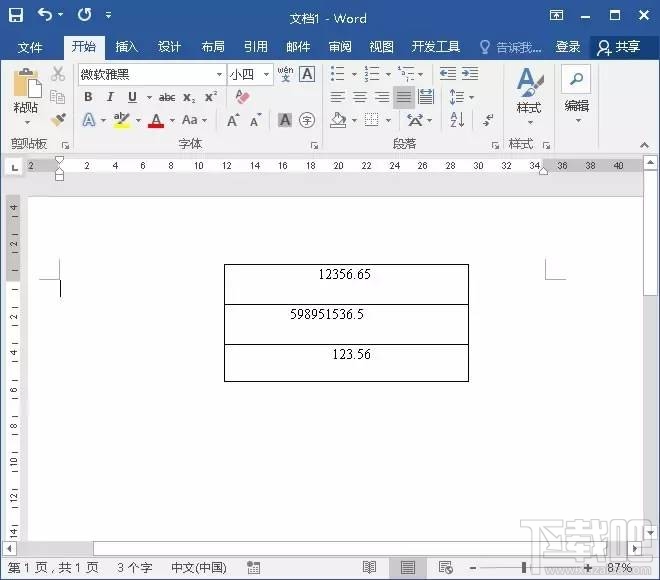Screen dimensions: 660x580
Task: Decrease font size with shrink A
Action: pos(255,120)
